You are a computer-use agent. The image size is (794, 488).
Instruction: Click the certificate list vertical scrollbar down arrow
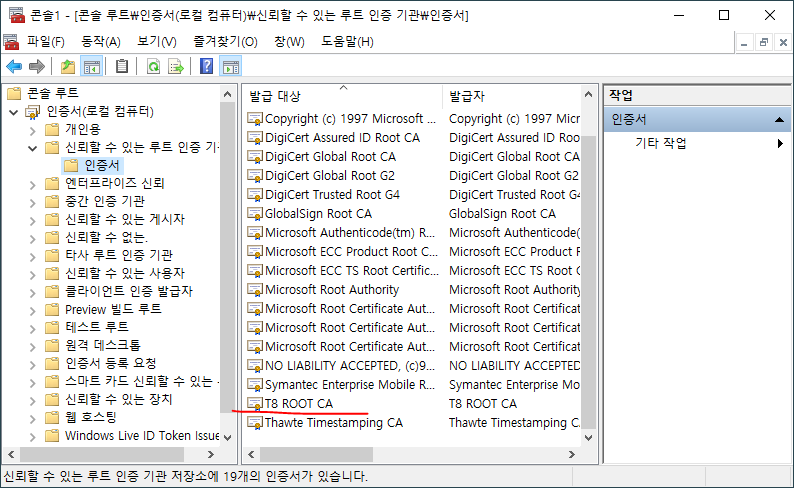click(x=588, y=437)
